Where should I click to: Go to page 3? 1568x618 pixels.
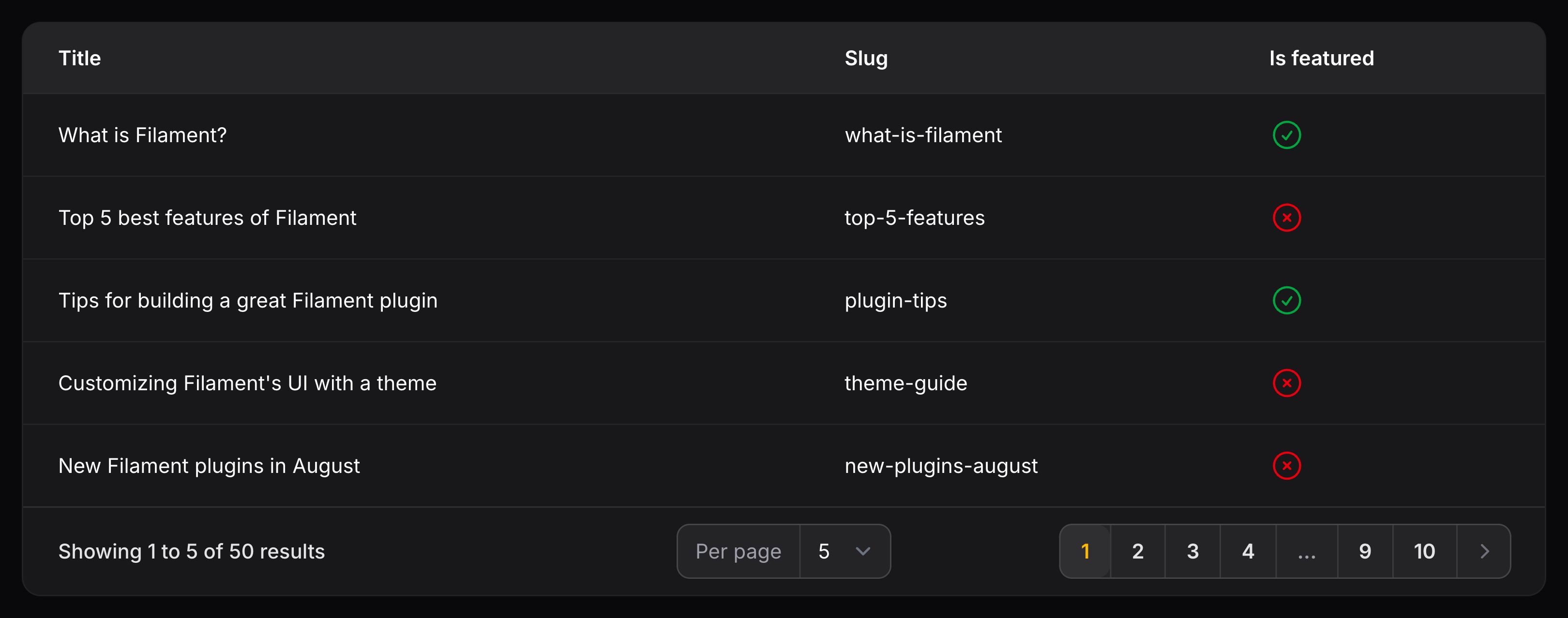(x=1192, y=551)
